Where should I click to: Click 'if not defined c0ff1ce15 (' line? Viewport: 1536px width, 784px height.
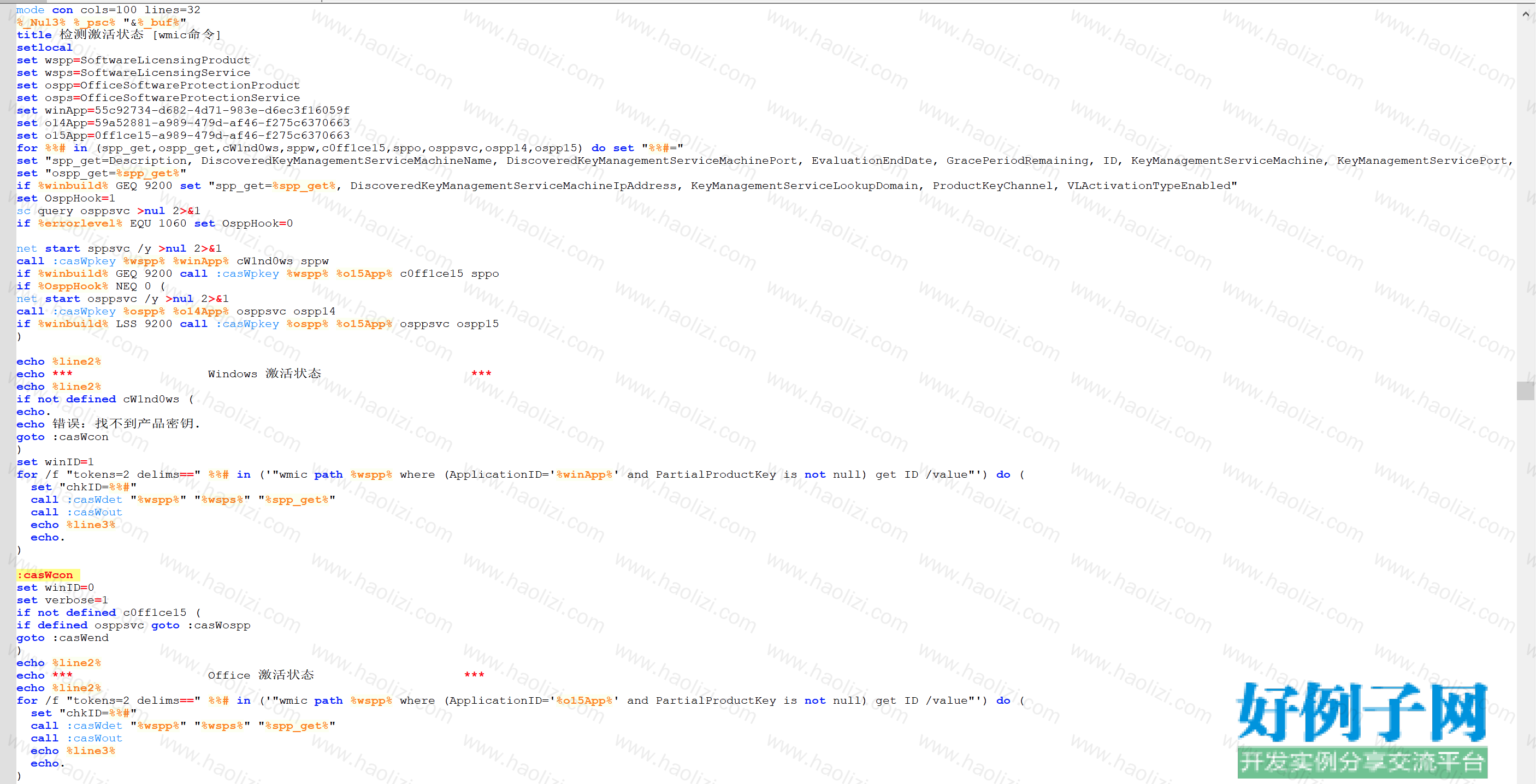click(109, 612)
